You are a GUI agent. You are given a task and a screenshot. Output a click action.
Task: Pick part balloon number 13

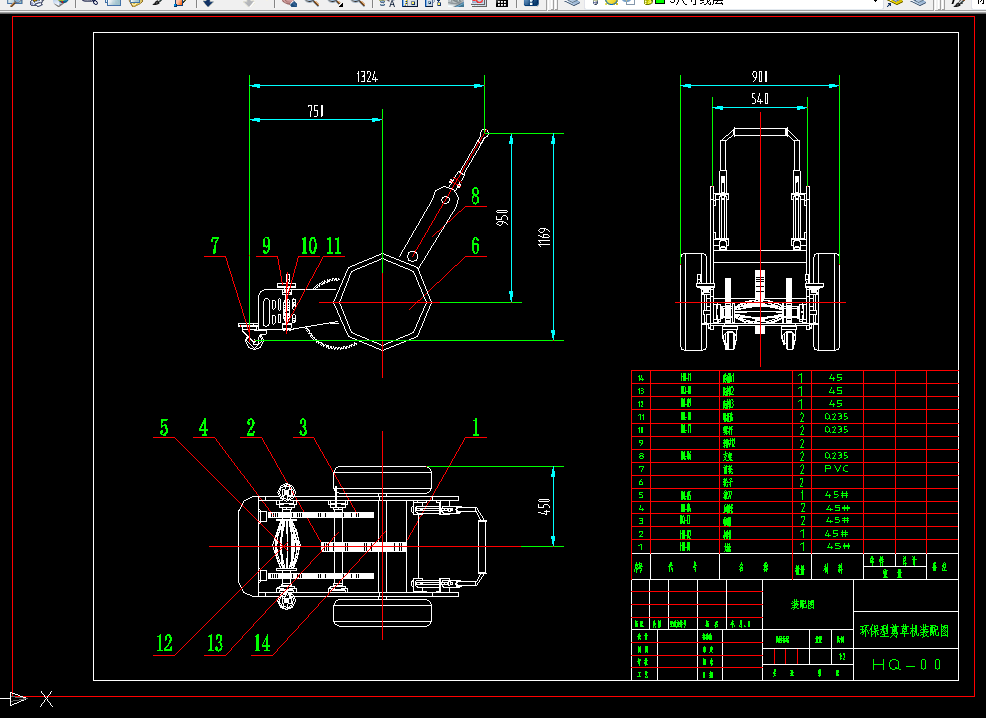click(x=215, y=643)
